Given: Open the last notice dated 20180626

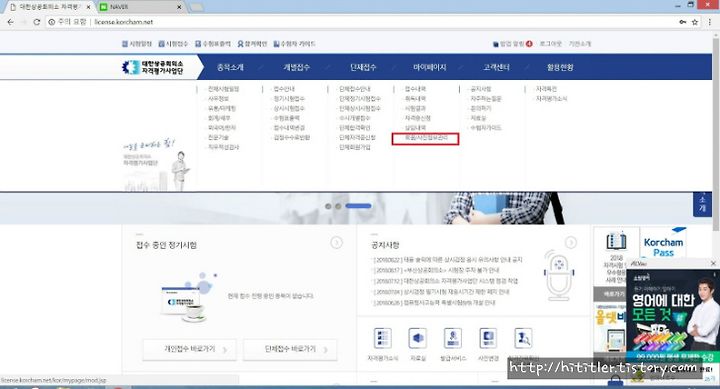Looking at the screenshot, I should [x=434, y=303].
